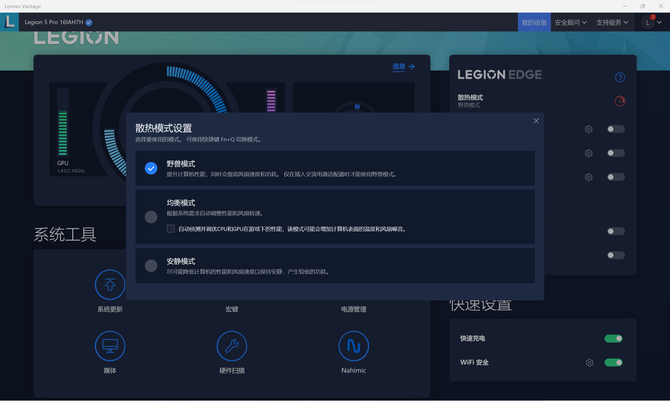670x401 pixels.
Task: Switch to the 我的设备 tab
Action: pos(534,22)
